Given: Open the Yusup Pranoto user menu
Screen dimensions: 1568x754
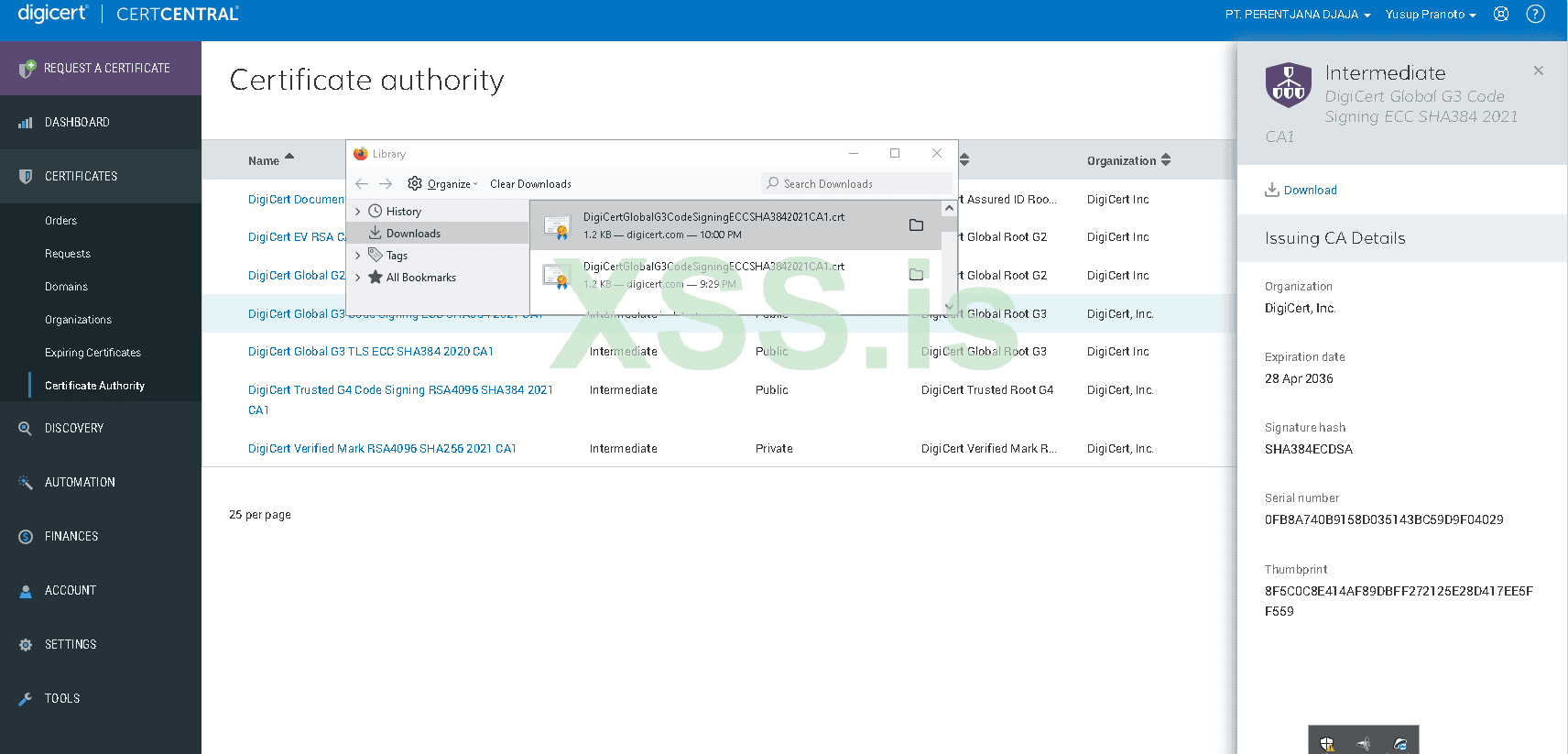Looking at the screenshot, I should click(x=1431, y=15).
